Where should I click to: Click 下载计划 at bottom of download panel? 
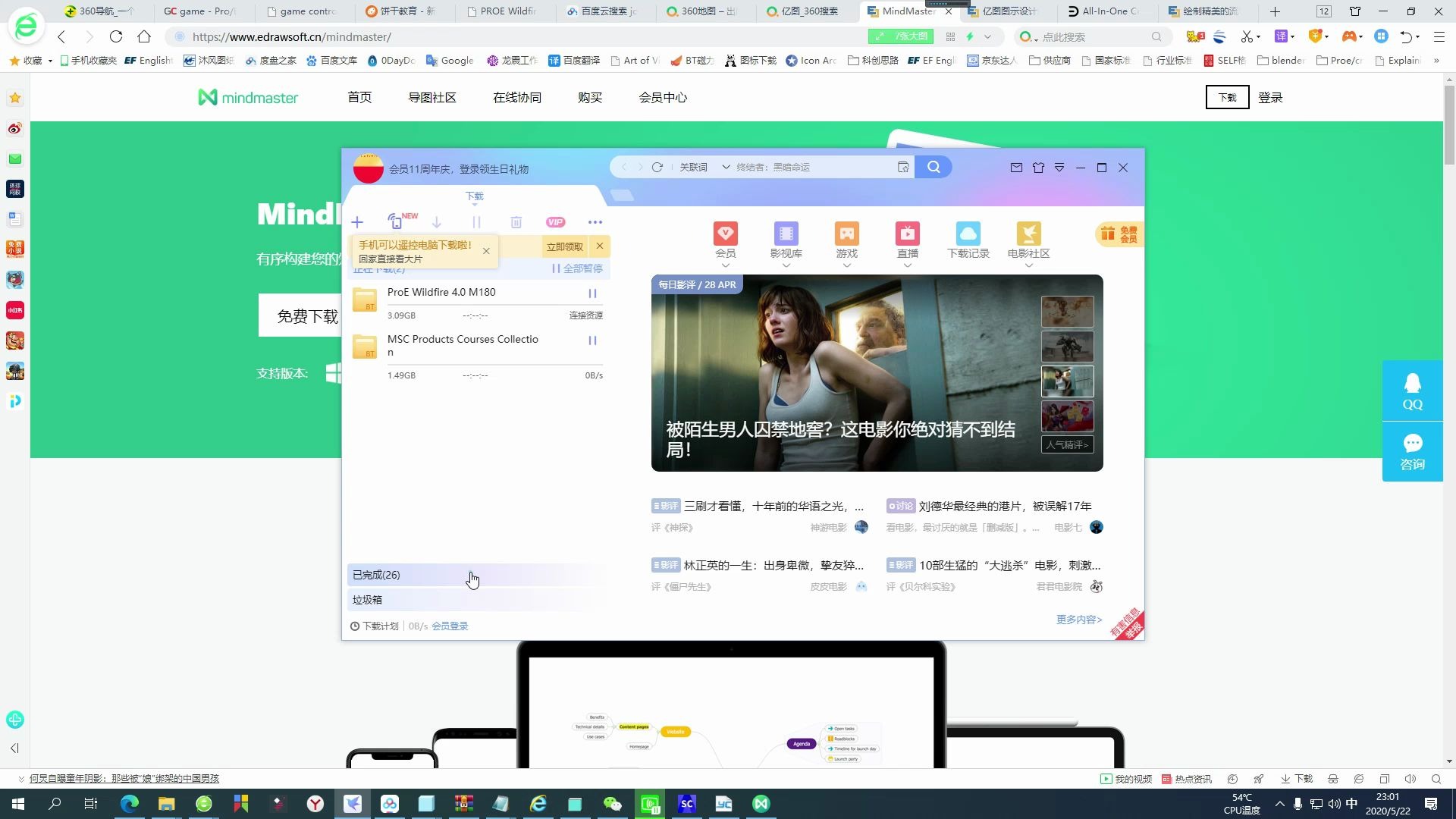(x=375, y=626)
